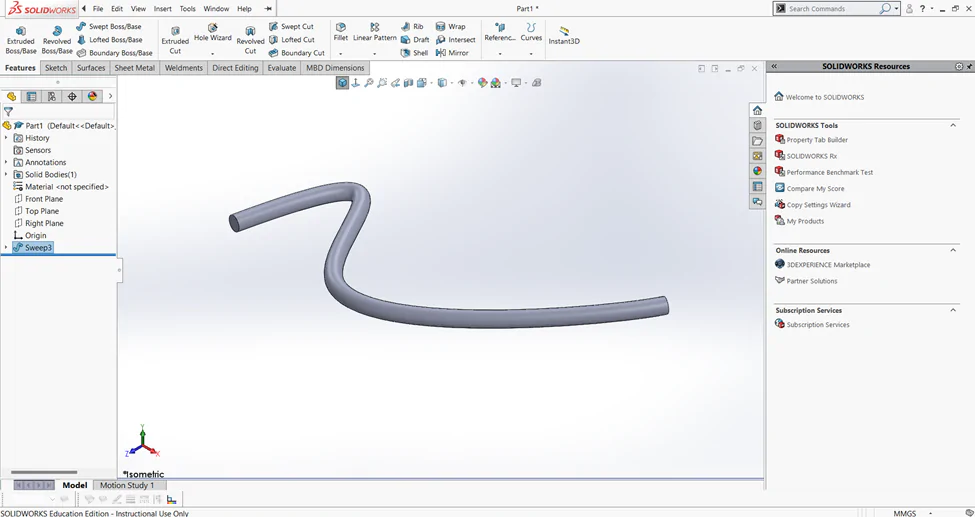Open the Linear Pattern dropdown arrow
Image resolution: width=975 pixels, height=517 pixels.
tap(374, 54)
